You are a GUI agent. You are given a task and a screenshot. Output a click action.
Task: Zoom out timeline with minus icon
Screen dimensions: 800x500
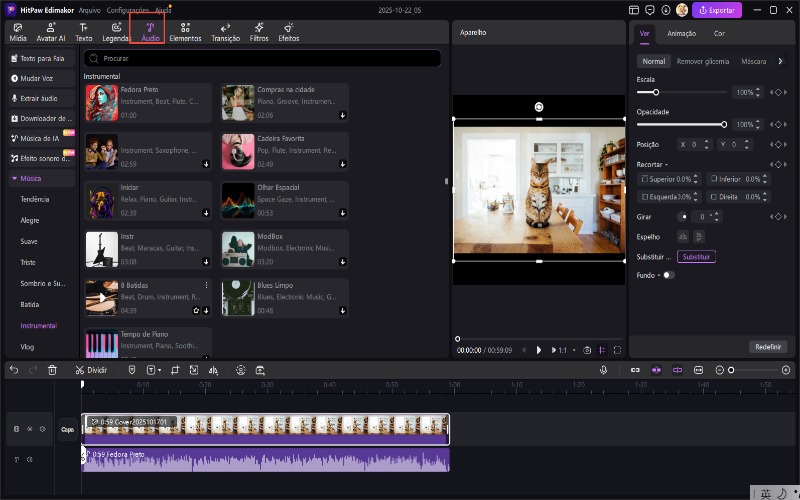pyautogui.click(x=719, y=370)
